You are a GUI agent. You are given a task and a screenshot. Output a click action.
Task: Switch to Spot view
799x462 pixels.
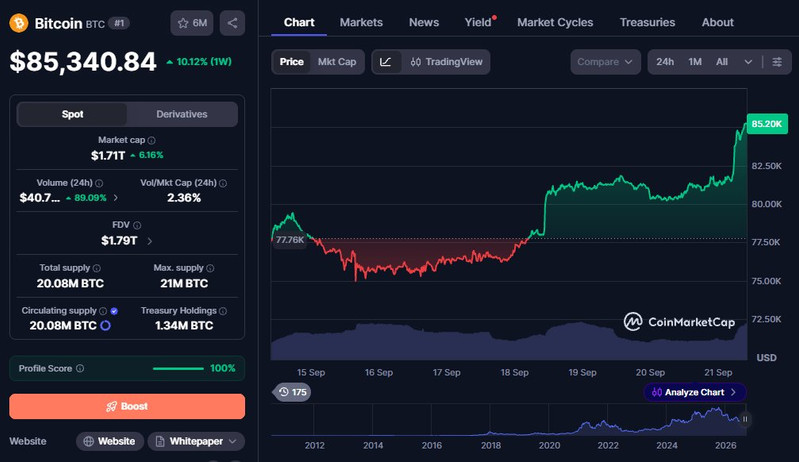72,114
